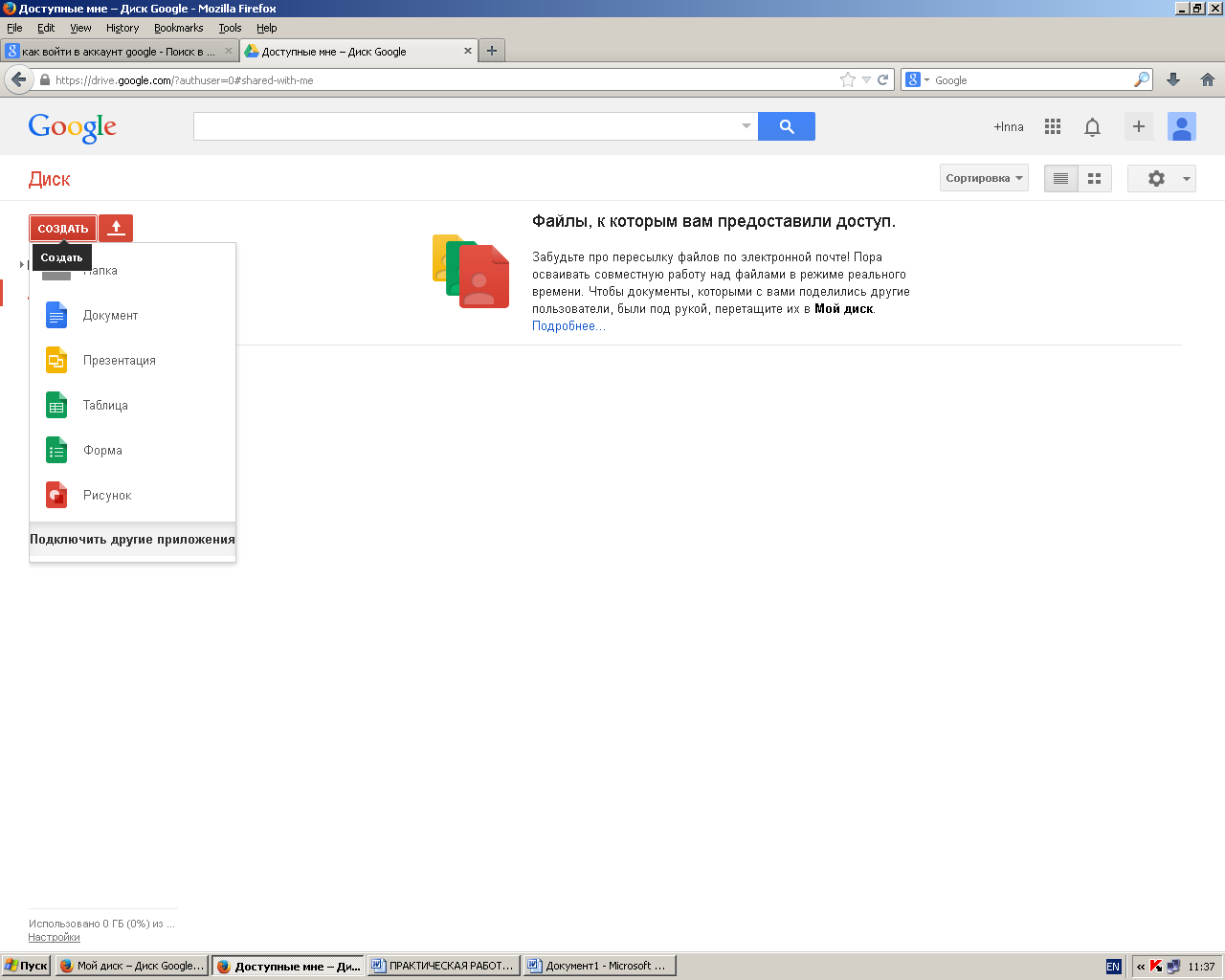Click the Диск heading link

click(x=50, y=179)
